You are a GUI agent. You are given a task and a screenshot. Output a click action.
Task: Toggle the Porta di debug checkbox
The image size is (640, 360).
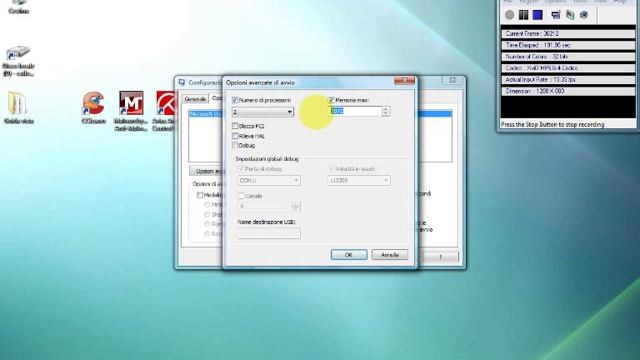coord(241,169)
